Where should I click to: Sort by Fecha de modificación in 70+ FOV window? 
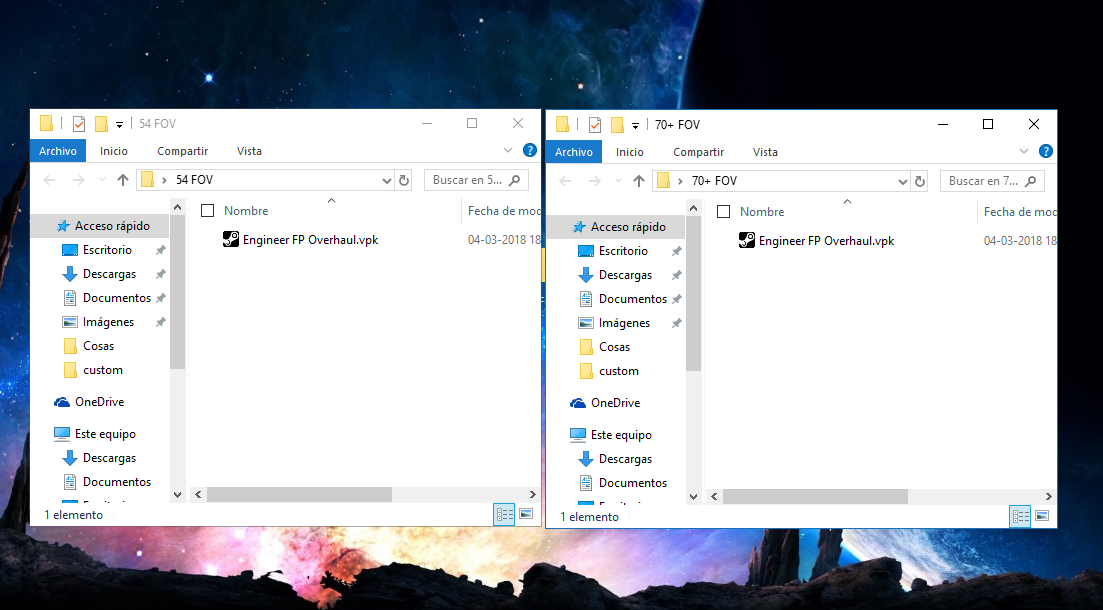point(1020,211)
